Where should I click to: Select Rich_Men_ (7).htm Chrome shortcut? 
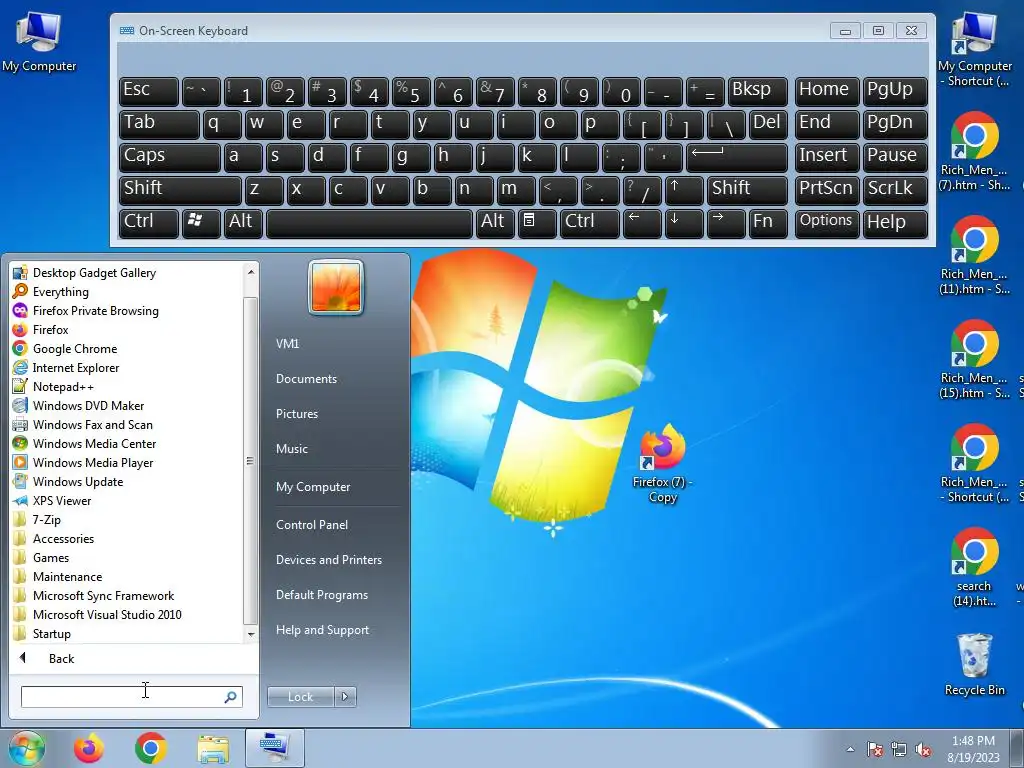[974, 152]
